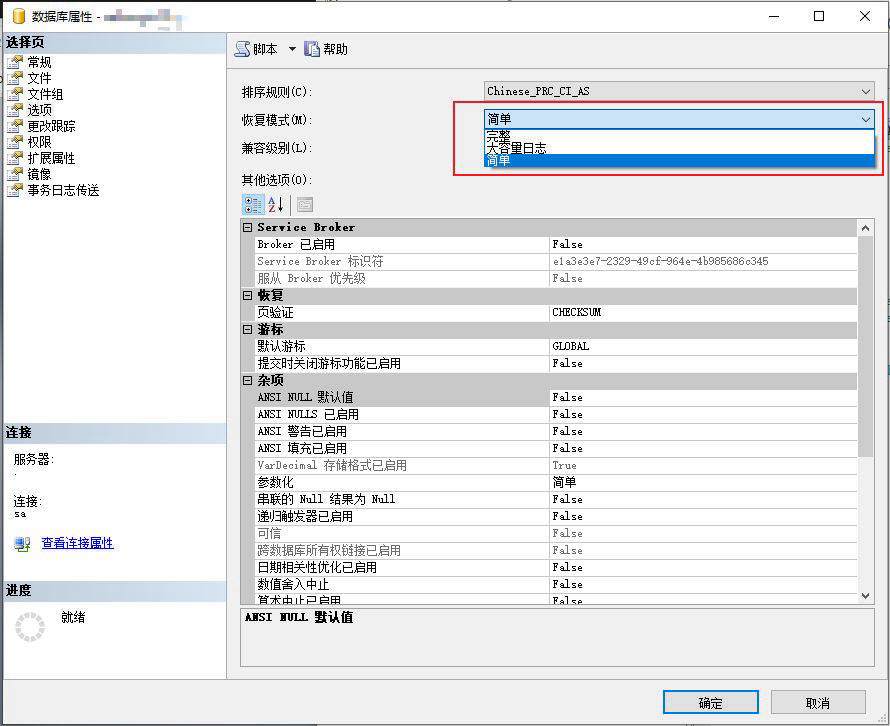Click the property grid scroll down arrow
Viewport: 890px width, 726px height.
point(866,595)
